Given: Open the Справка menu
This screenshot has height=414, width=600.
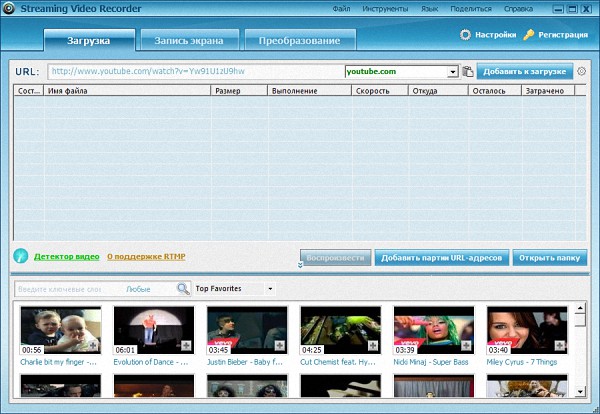Looking at the screenshot, I should coord(518,8).
